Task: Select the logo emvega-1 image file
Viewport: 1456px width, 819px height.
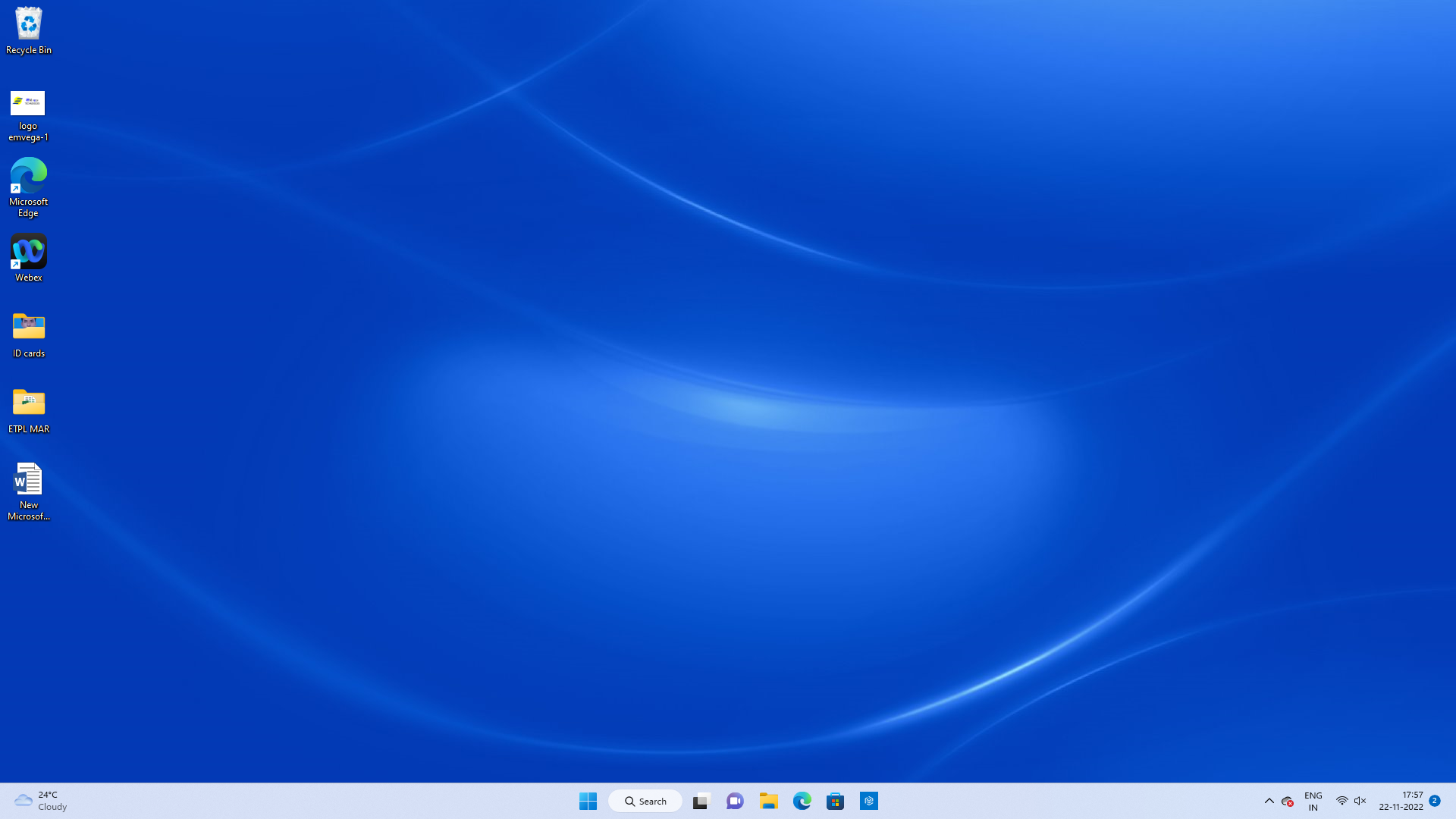Action: tap(28, 115)
